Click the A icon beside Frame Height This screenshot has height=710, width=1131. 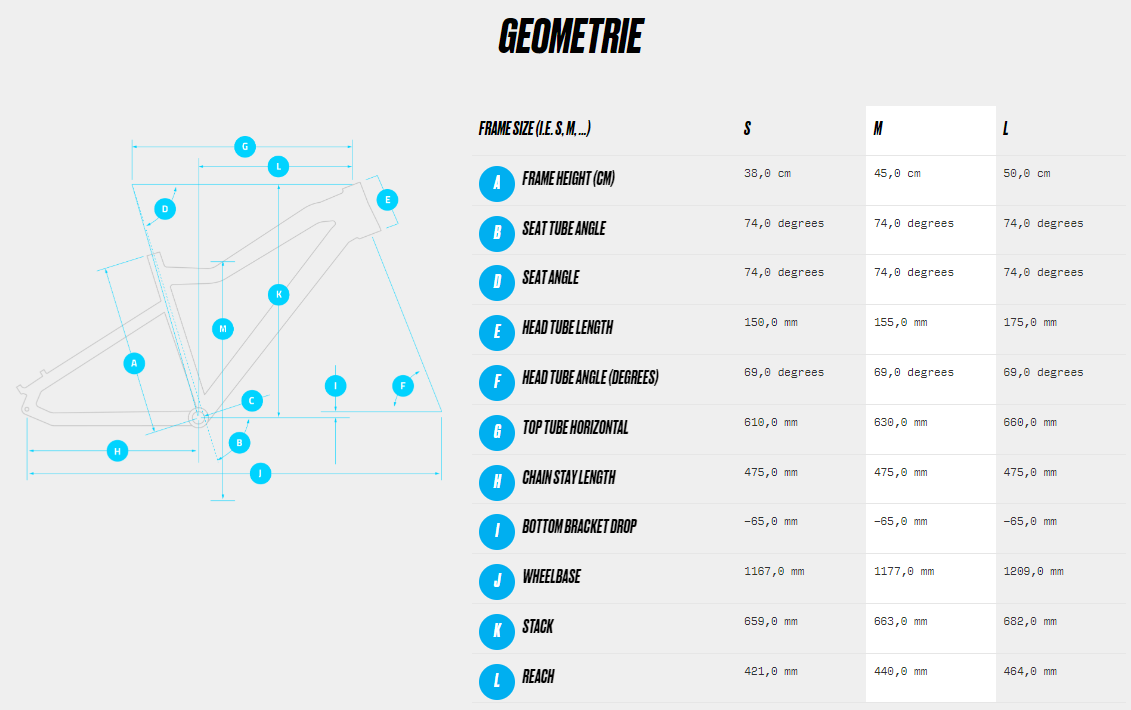point(496,183)
